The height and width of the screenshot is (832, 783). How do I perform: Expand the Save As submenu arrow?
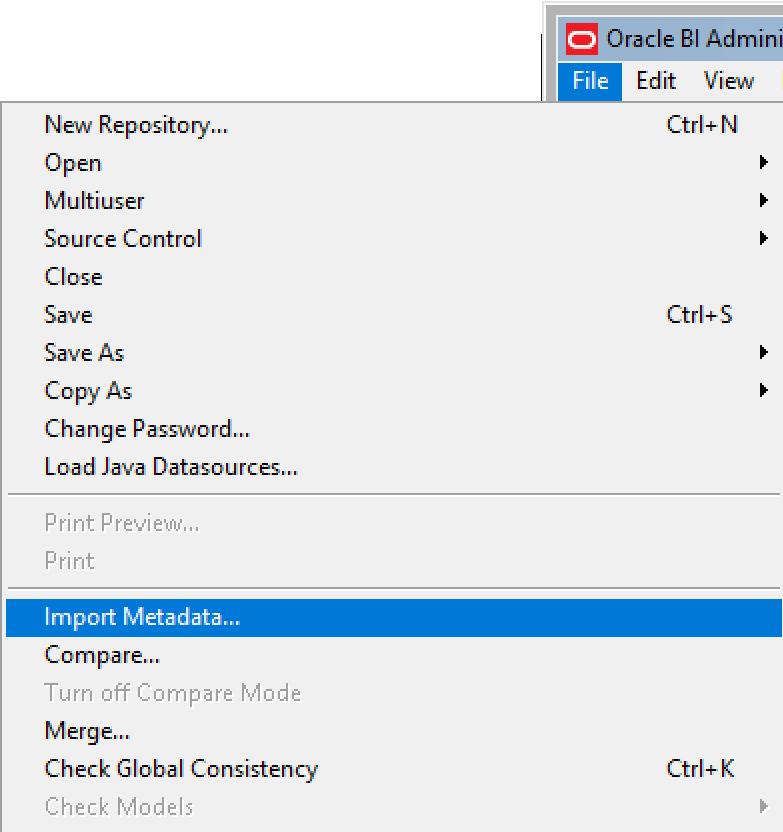coord(763,353)
